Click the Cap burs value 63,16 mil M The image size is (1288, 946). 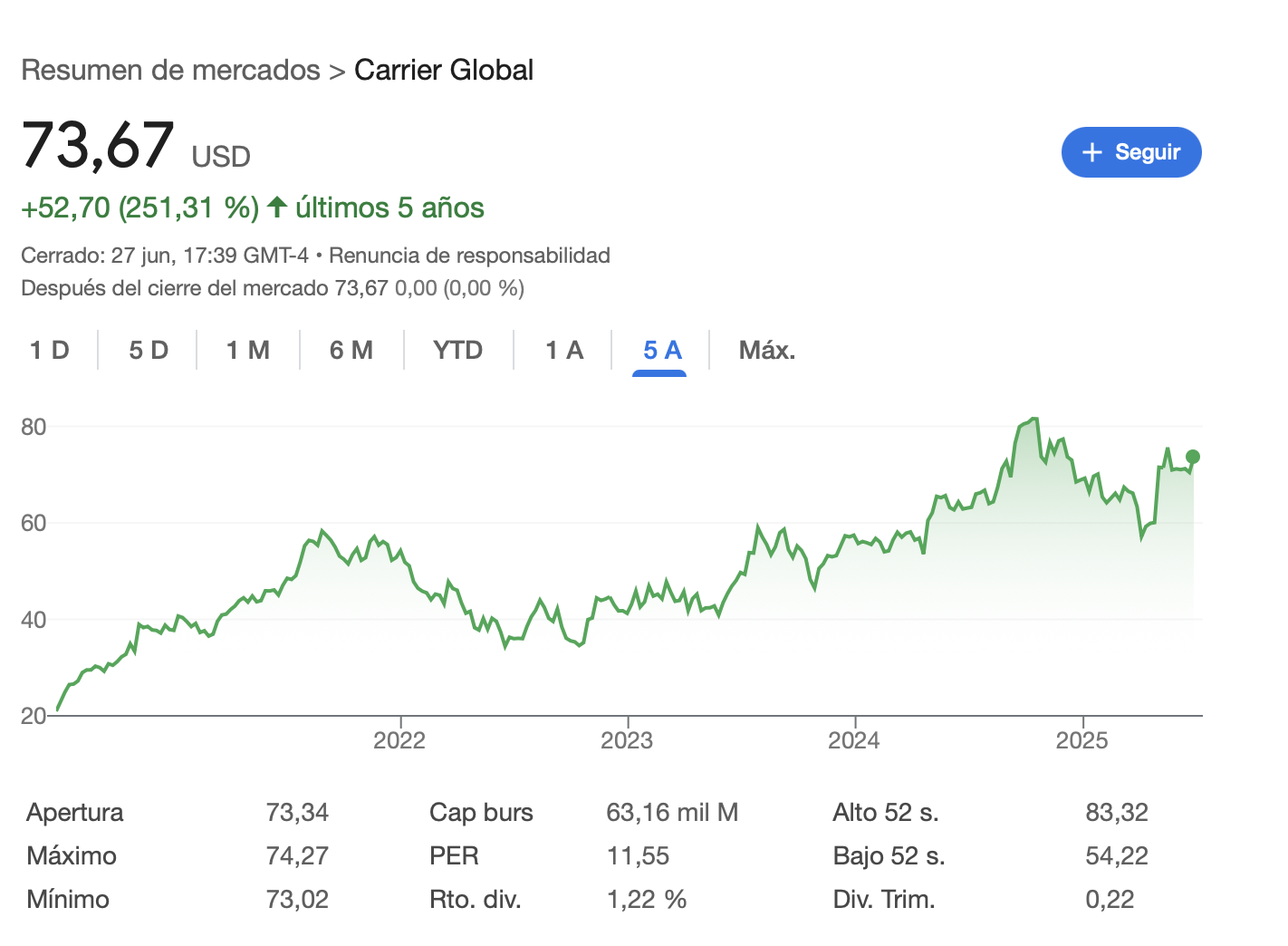672,812
